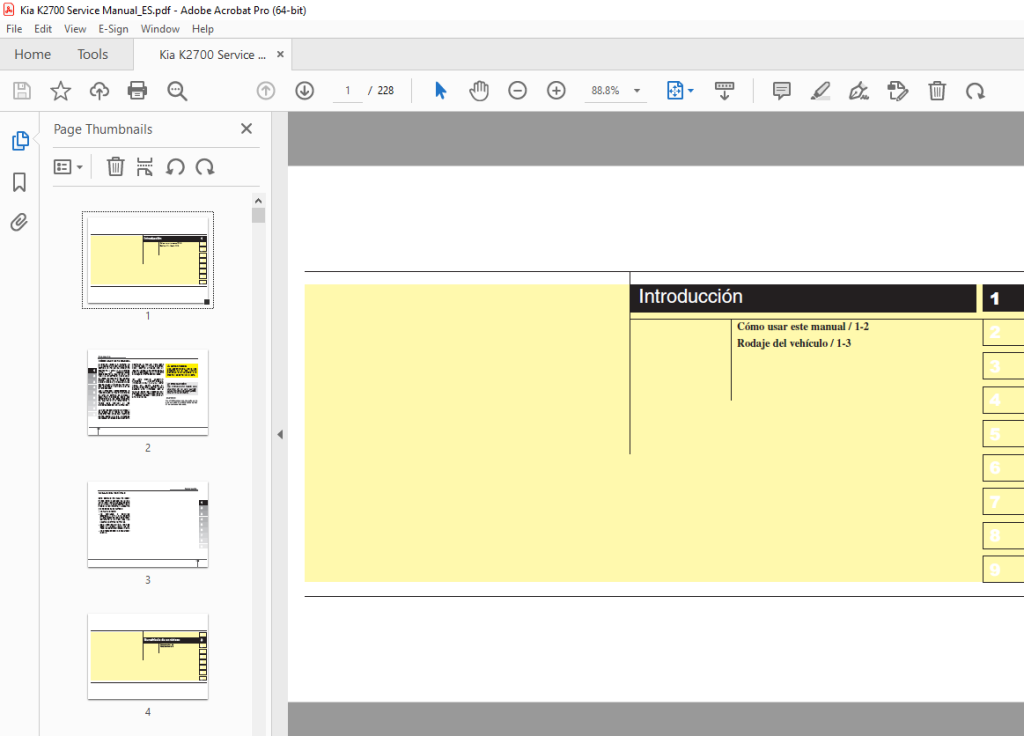This screenshot has width=1024, height=736.
Task: Open the Bookmarks panel
Action: tap(20, 182)
